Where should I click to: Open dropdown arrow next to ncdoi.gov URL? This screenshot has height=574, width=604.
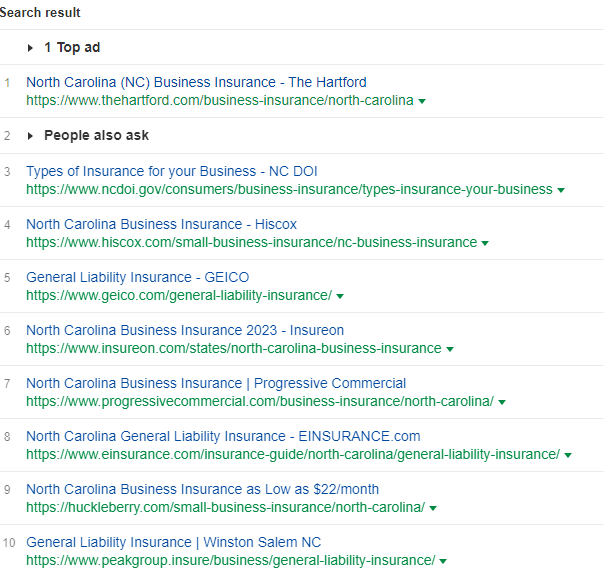pos(561,190)
